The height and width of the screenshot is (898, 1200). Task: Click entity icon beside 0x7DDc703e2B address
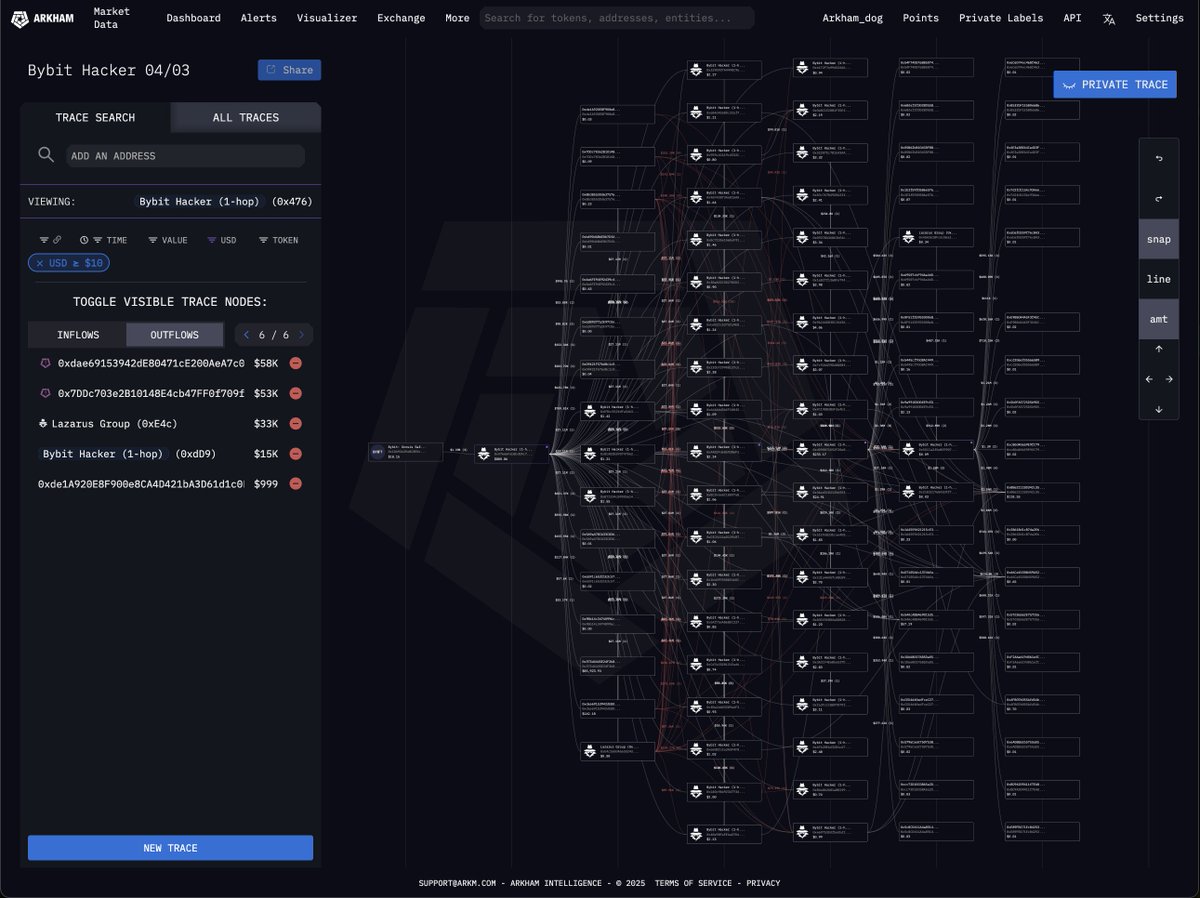[x=44, y=394]
